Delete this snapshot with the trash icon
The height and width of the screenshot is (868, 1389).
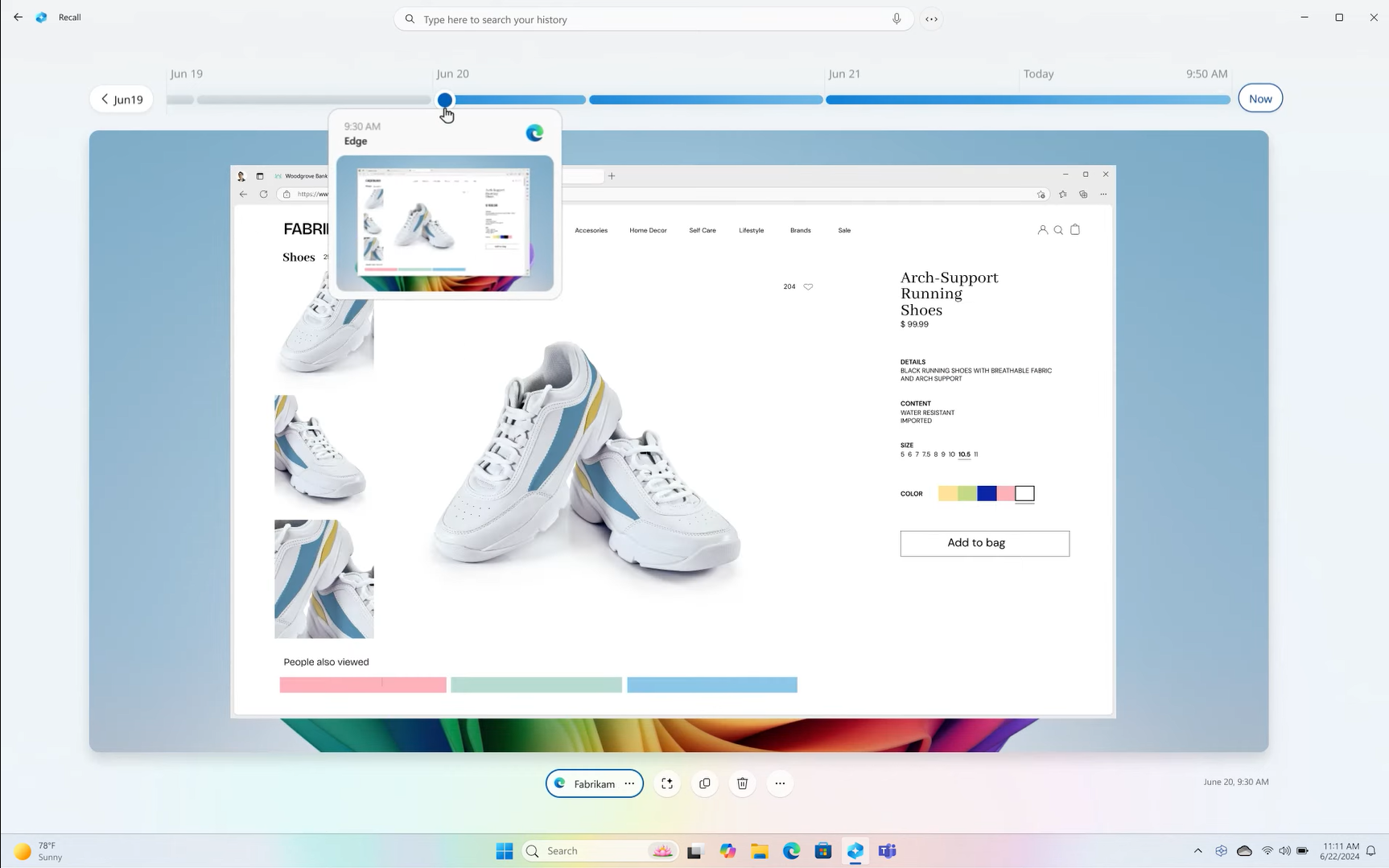tap(742, 784)
